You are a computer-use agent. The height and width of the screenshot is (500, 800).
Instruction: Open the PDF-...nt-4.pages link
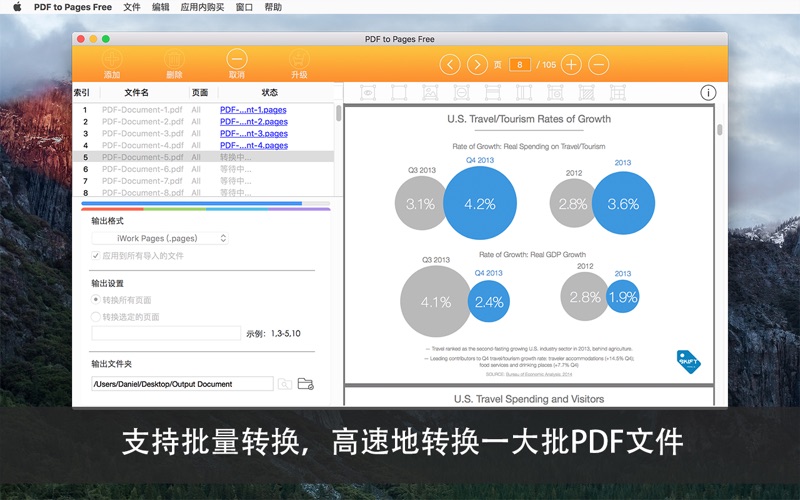tap(254, 145)
